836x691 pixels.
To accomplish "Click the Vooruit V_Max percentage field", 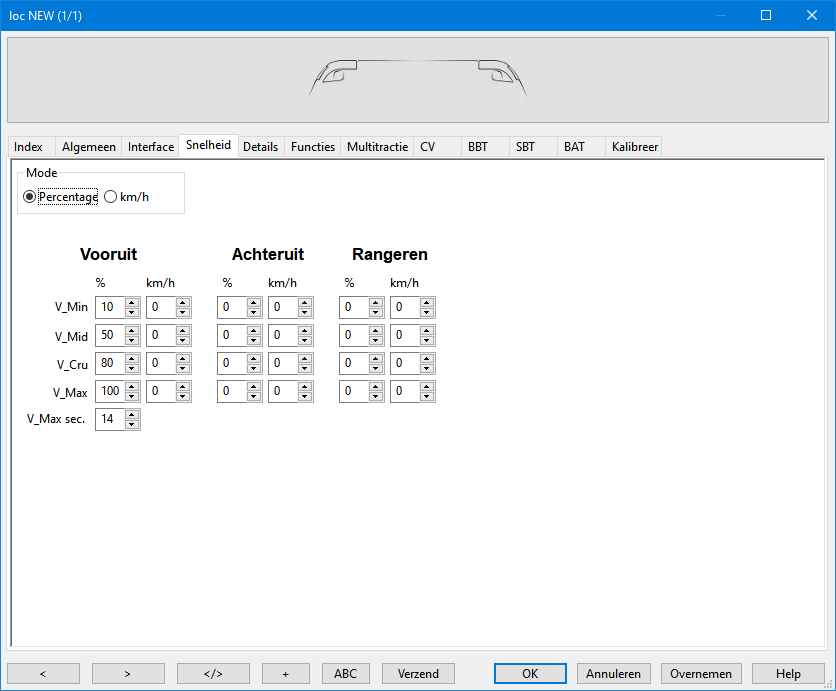I will (x=109, y=391).
